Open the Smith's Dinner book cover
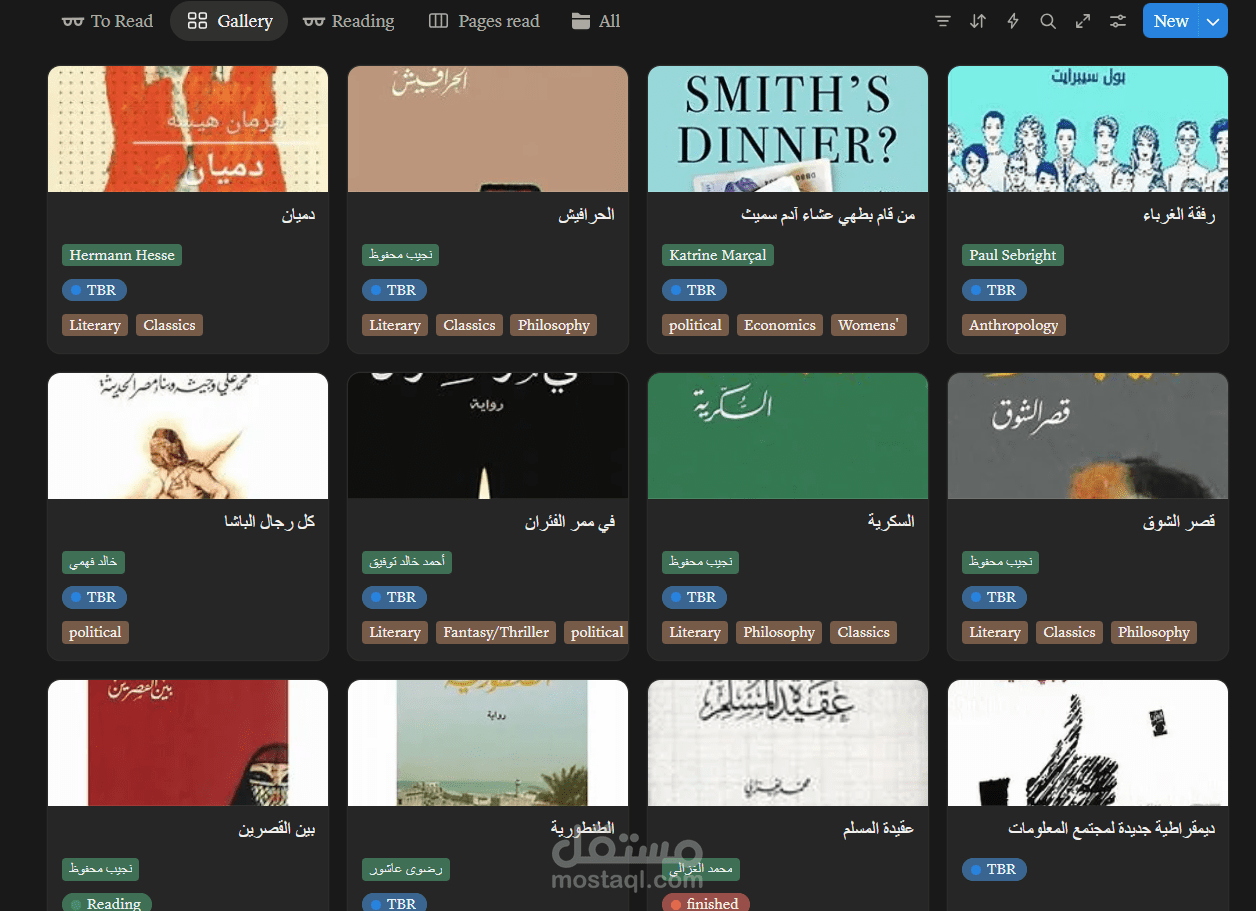The image size is (1256, 911). coord(788,129)
